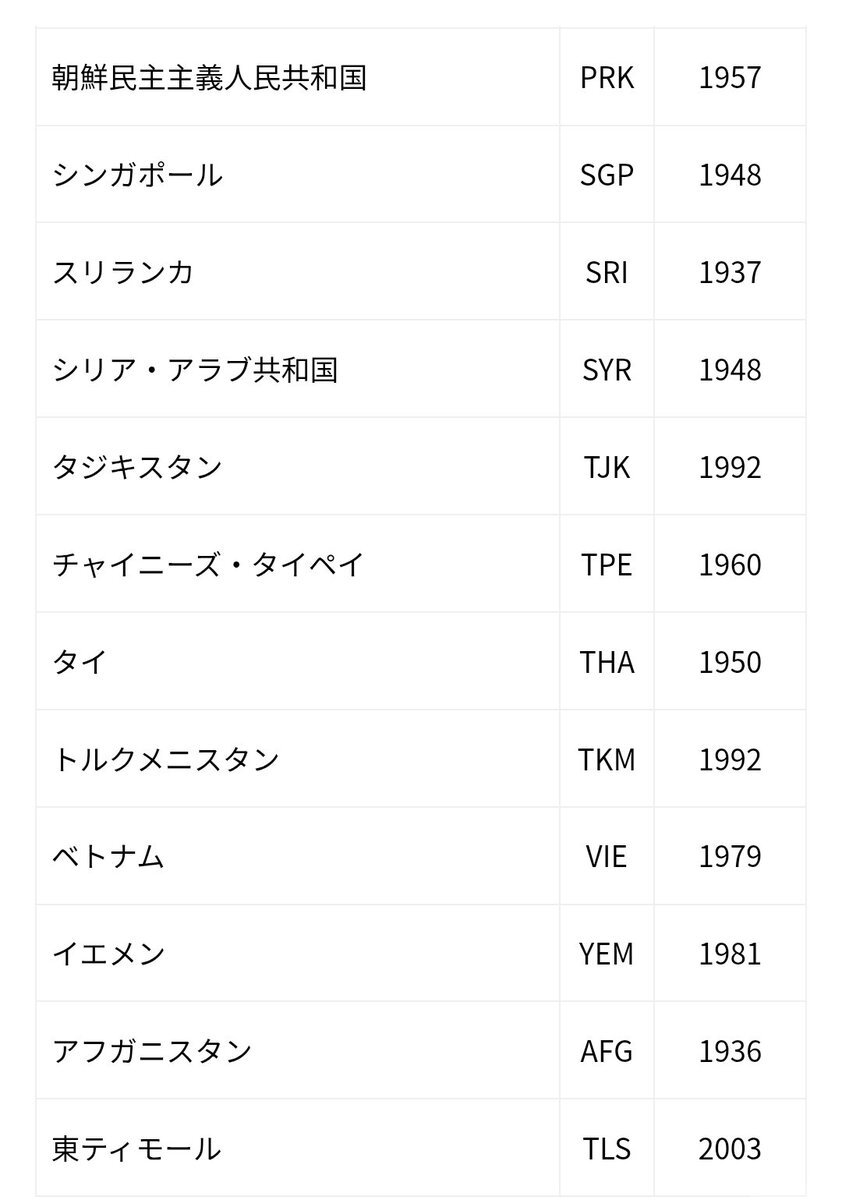This screenshot has width=842, height=1200.
Task: Click the year 1960 in the TPE row
Action: pos(730,564)
